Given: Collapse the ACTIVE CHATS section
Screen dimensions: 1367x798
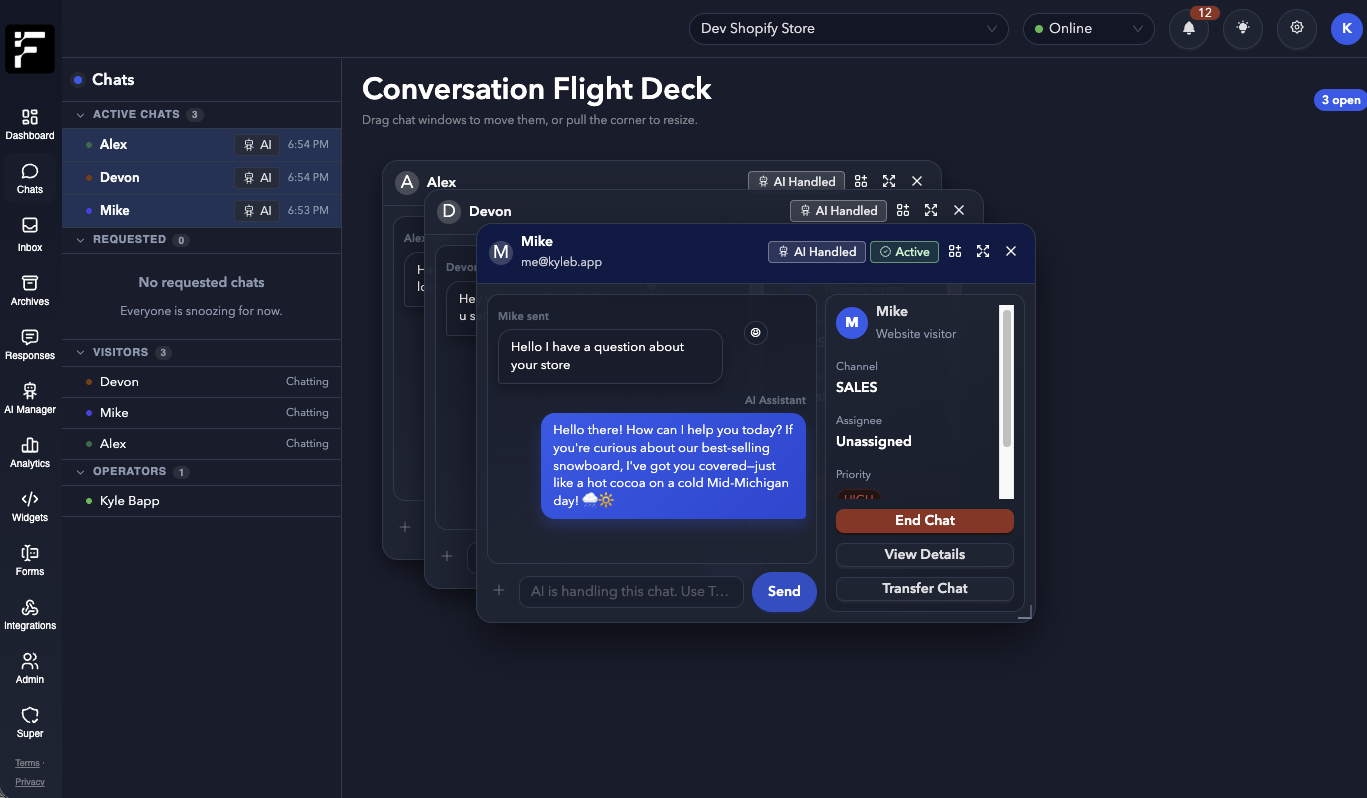Looking at the screenshot, I should tap(81, 114).
